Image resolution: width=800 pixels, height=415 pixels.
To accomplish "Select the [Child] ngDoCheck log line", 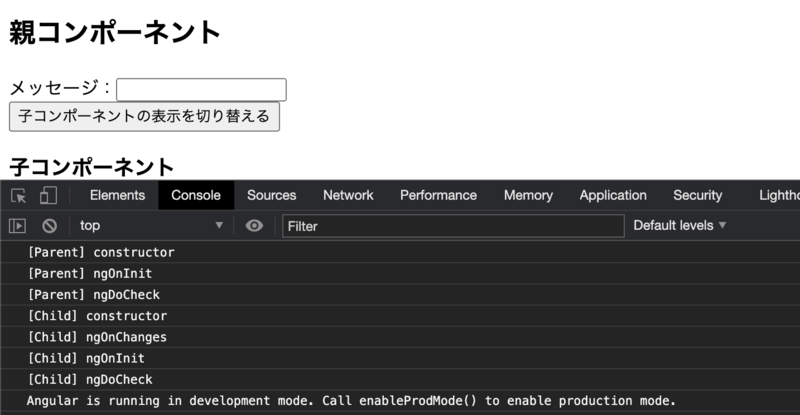I will [400, 379].
